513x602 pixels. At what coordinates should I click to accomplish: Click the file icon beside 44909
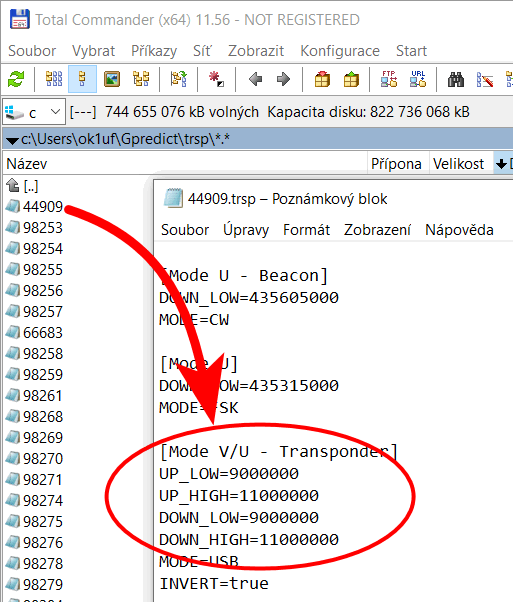coord(13,207)
